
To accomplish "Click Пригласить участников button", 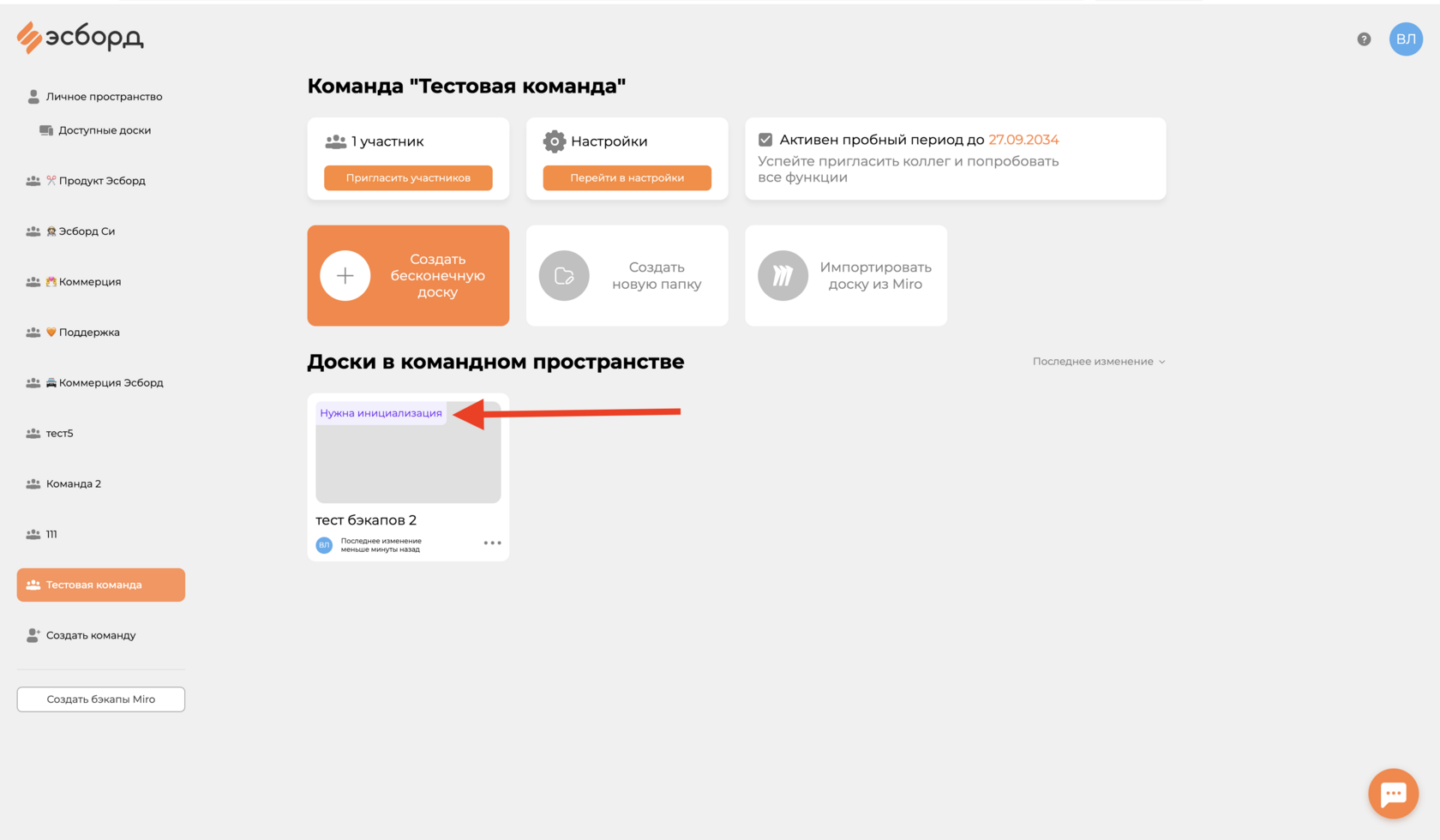I will [x=408, y=177].
